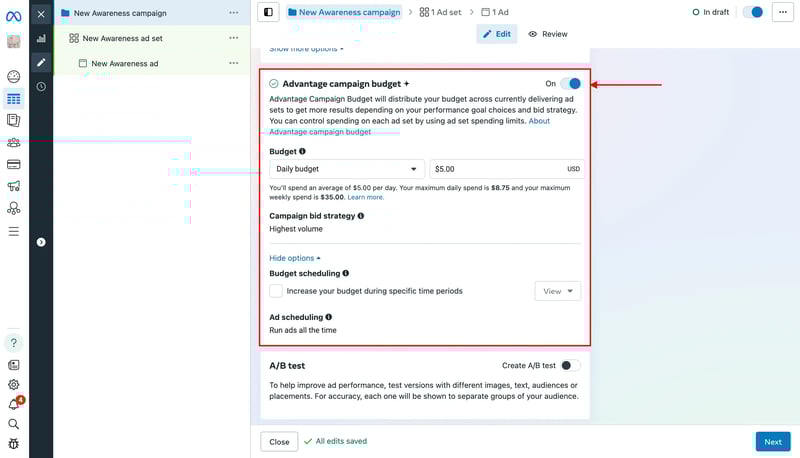Open the Events Manager nodes icon
This screenshot has width=800, height=458.
point(14,208)
